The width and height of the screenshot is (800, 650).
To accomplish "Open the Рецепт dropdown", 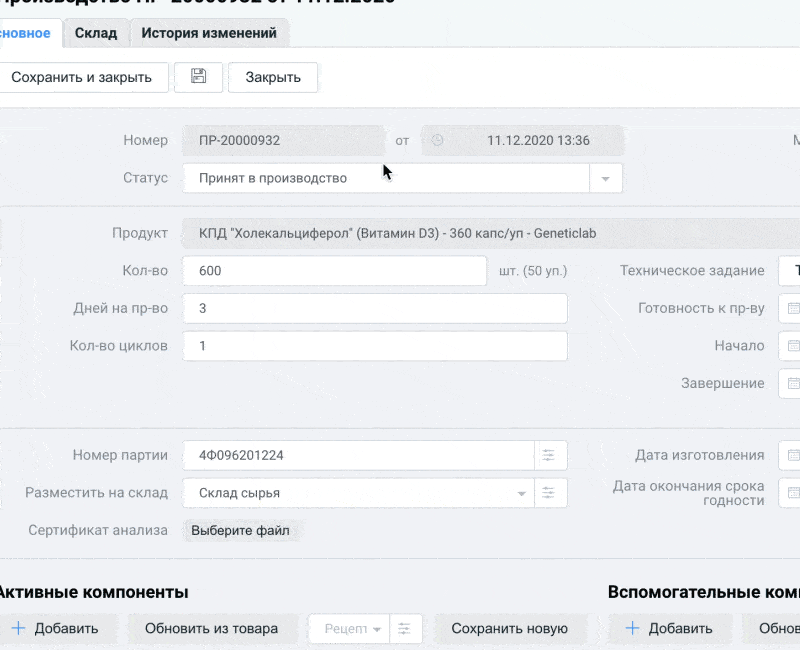I will (349, 629).
